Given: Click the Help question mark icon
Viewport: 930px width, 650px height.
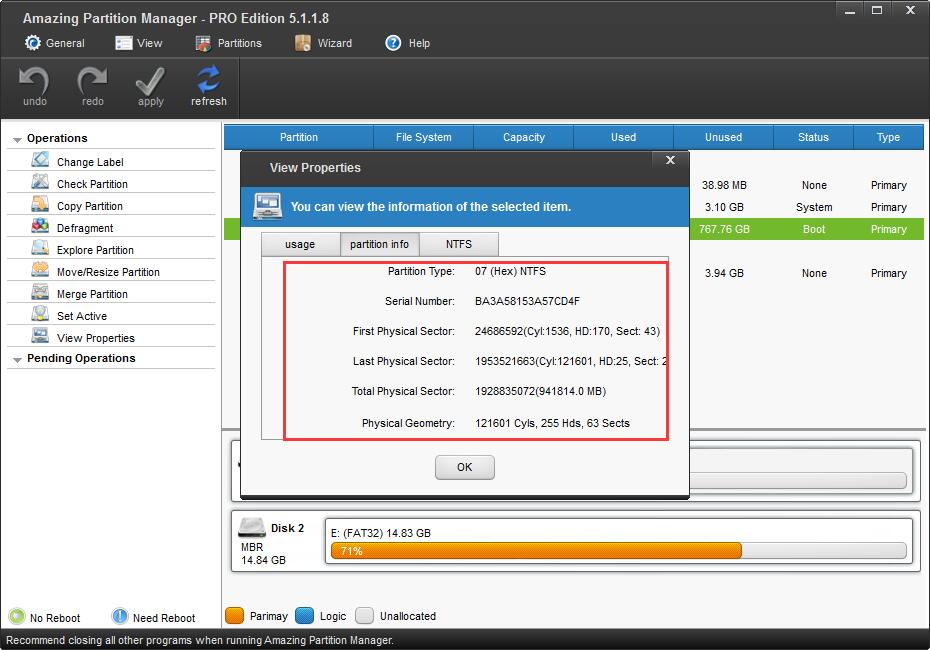Looking at the screenshot, I should [x=393, y=43].
